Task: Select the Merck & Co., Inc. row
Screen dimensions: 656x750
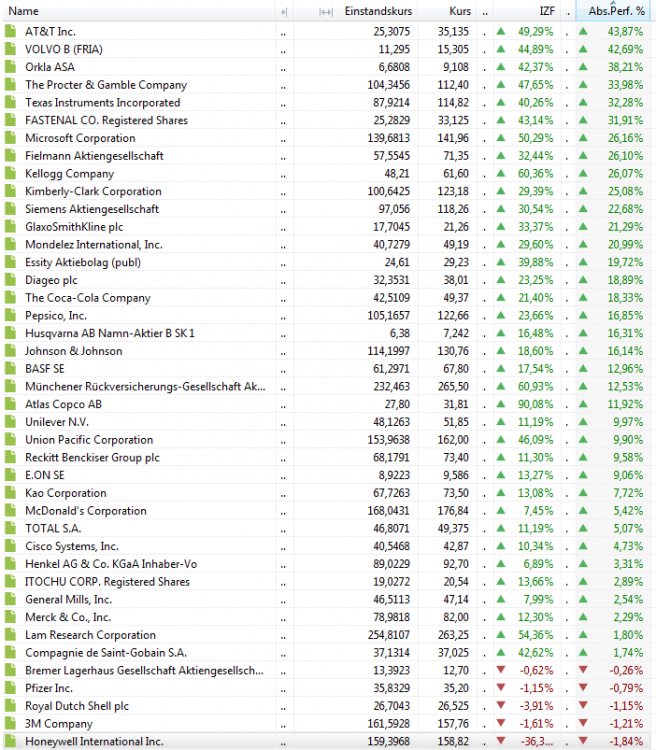Action: pos(328,617)
